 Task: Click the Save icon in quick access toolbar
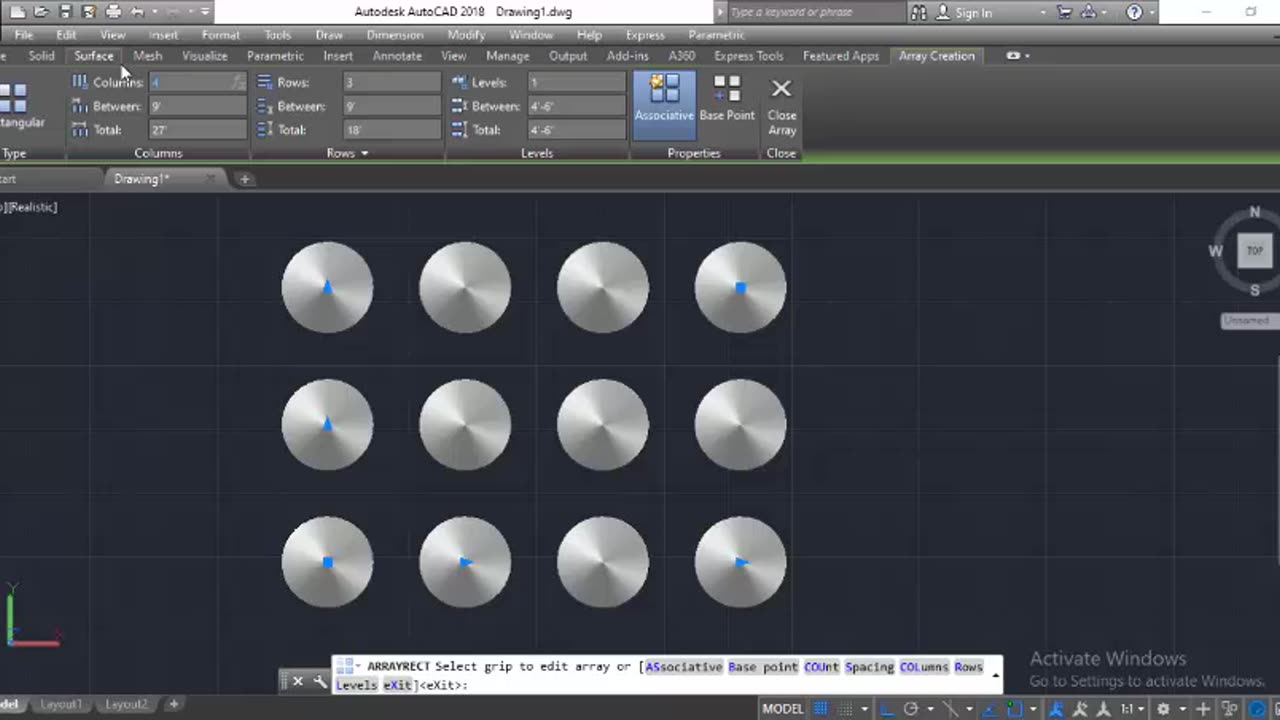pyautogui.click(x=66, y=12)
